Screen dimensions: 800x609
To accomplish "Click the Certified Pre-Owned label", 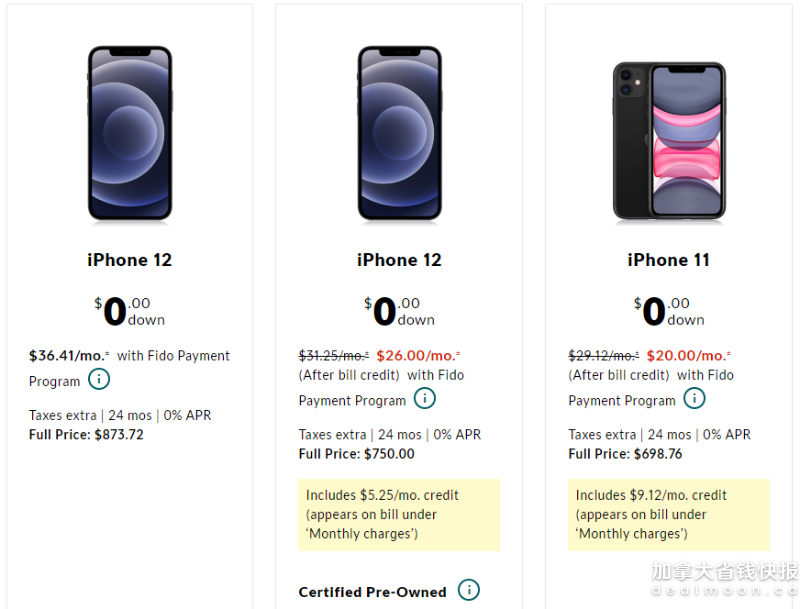I will click(x=372, y=592).
